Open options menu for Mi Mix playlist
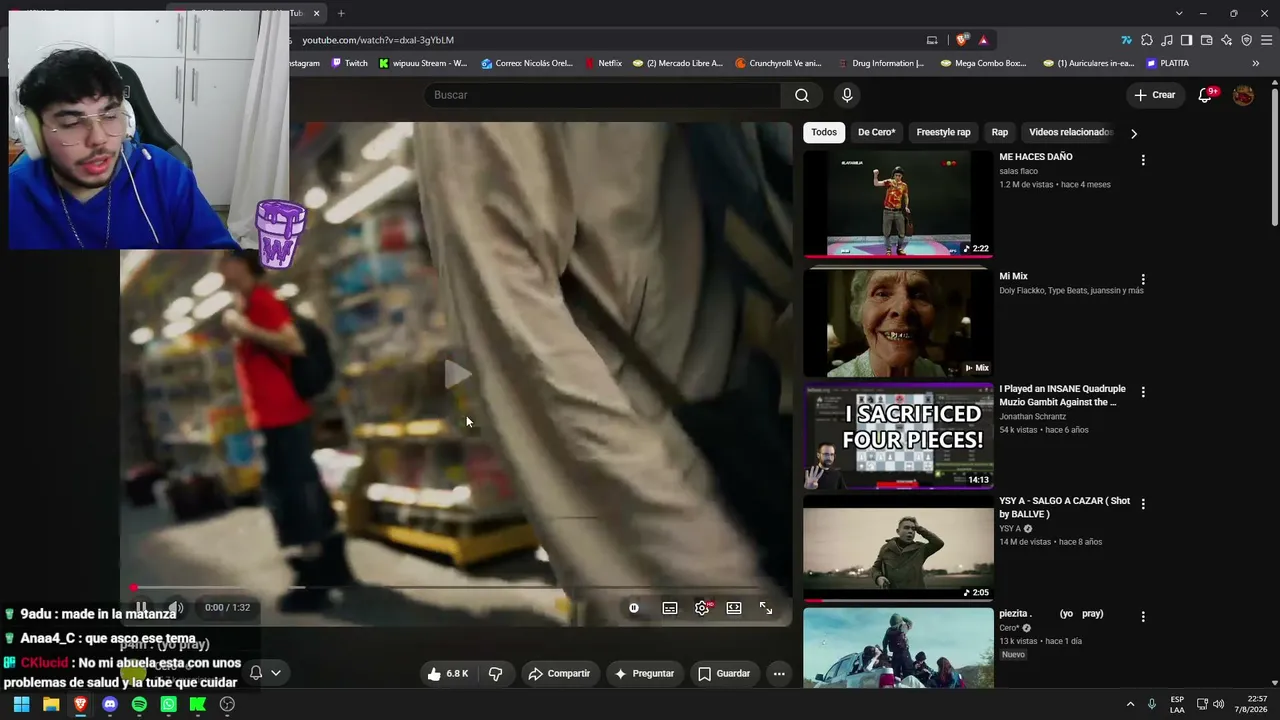The height and width of the screenshot is (720, 1280). point(1143,280)
